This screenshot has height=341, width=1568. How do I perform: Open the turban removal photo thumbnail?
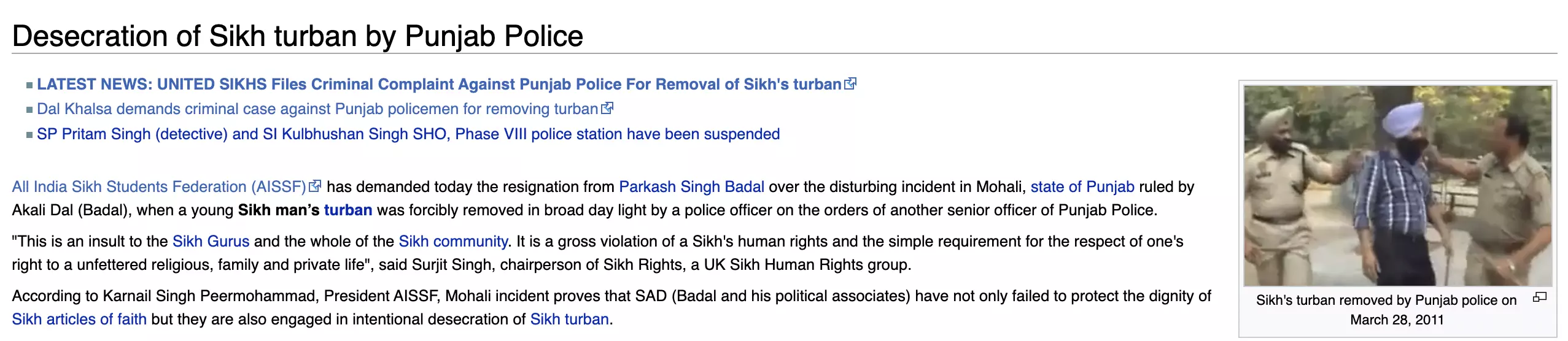click(1397, 185)
